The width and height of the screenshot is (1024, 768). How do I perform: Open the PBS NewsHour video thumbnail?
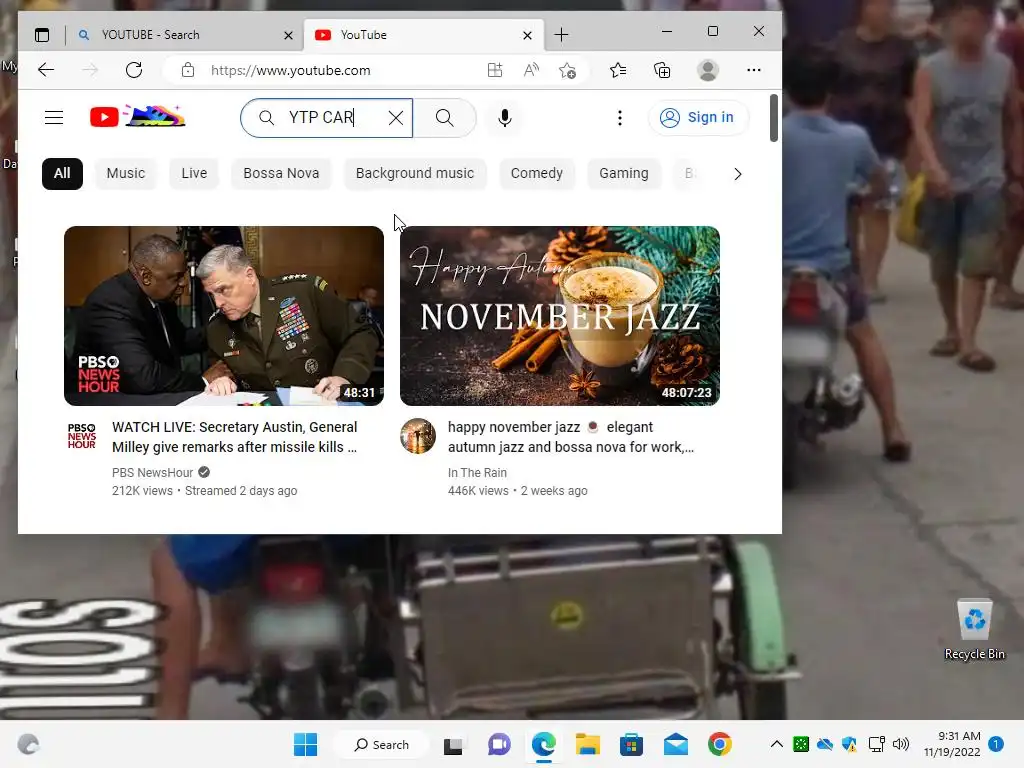coord(224,316)
